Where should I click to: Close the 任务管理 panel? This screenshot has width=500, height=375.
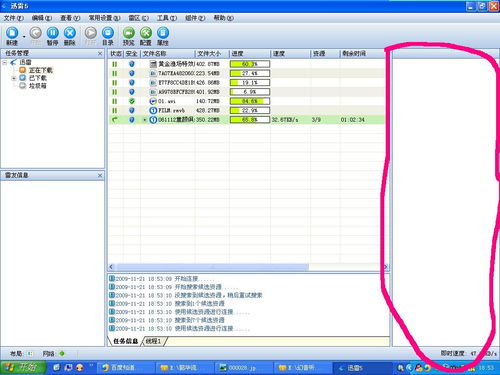click(100, 53)
